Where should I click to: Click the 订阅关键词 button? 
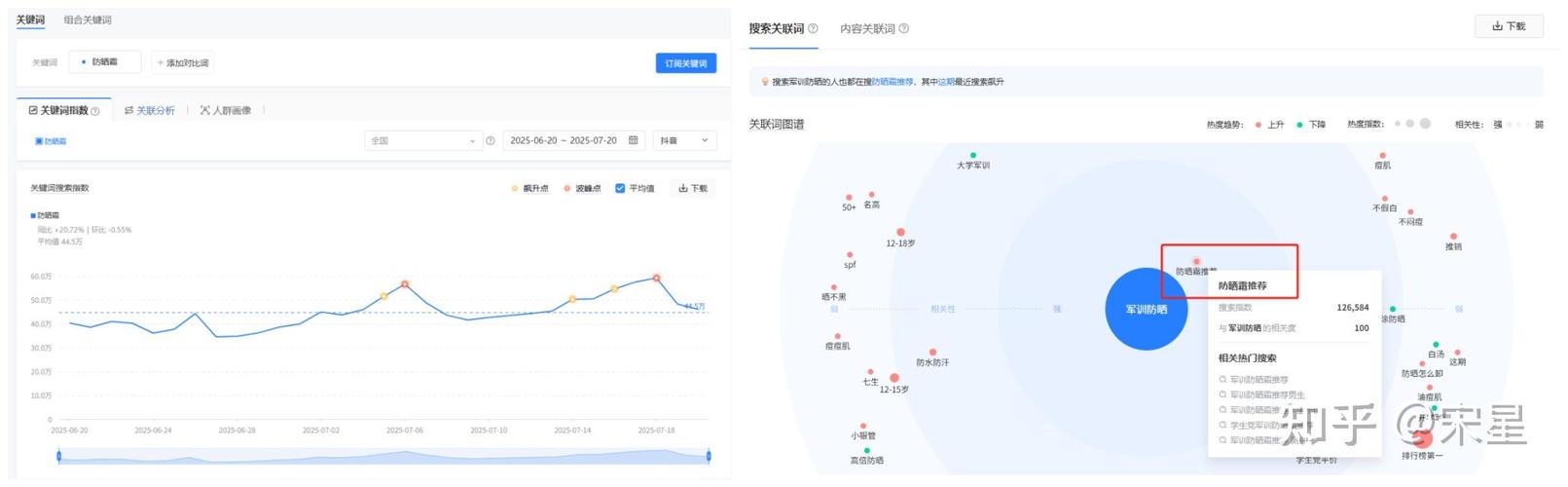coord(686,63)
